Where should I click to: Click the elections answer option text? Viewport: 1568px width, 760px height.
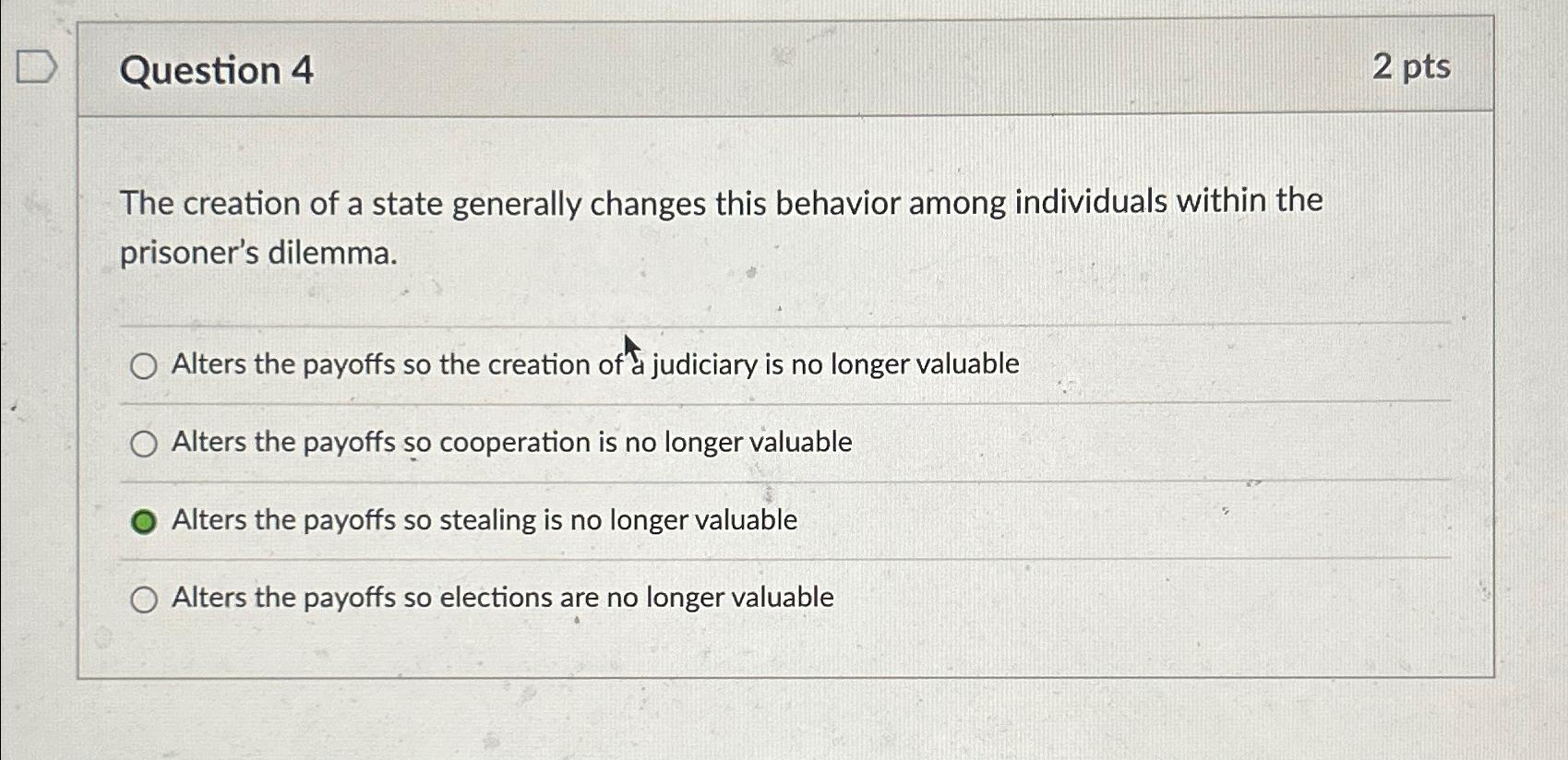pos(502,599)
